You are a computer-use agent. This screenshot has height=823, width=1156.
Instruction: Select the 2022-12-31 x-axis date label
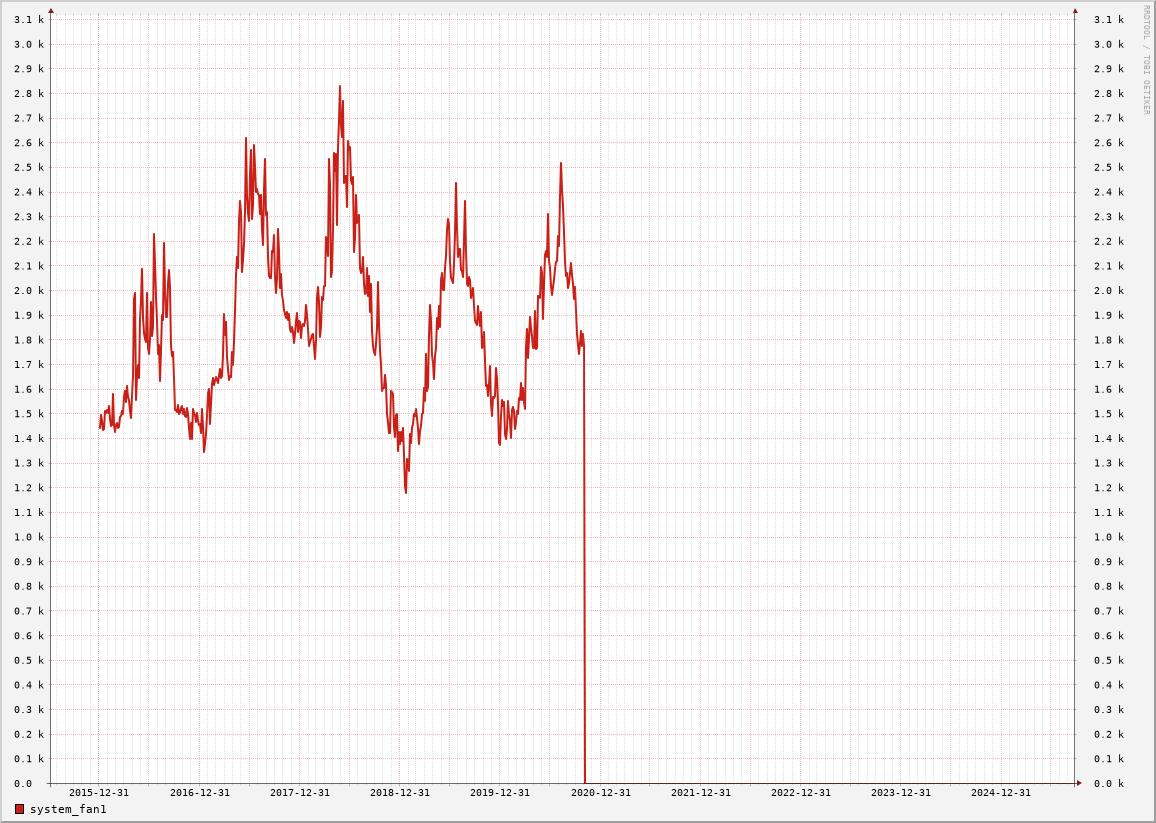(x=801, y=793)
